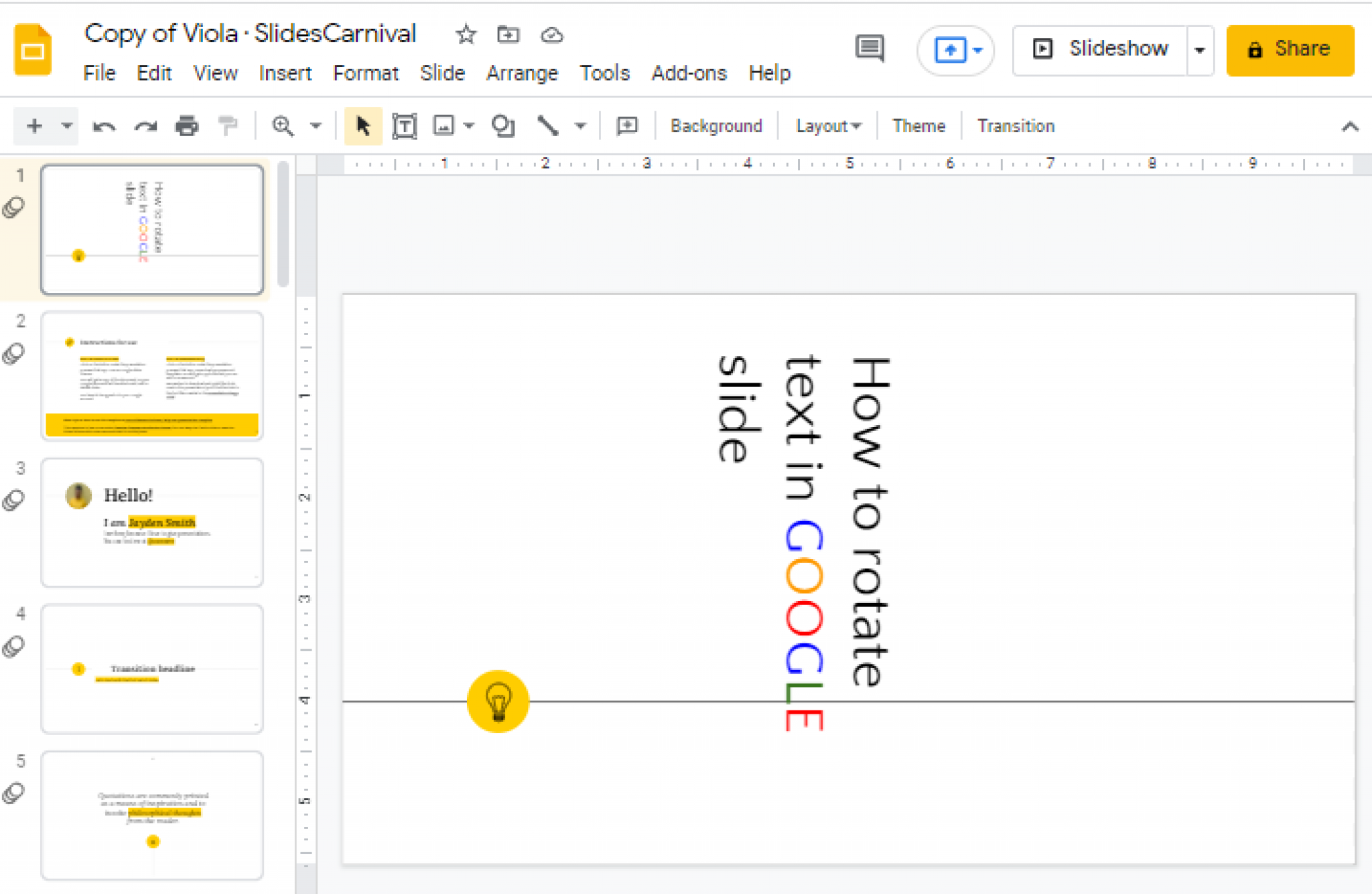Viewport: 1372px width, 894px height.
Task: Open the Transition panel
Action: (1016, 126)
